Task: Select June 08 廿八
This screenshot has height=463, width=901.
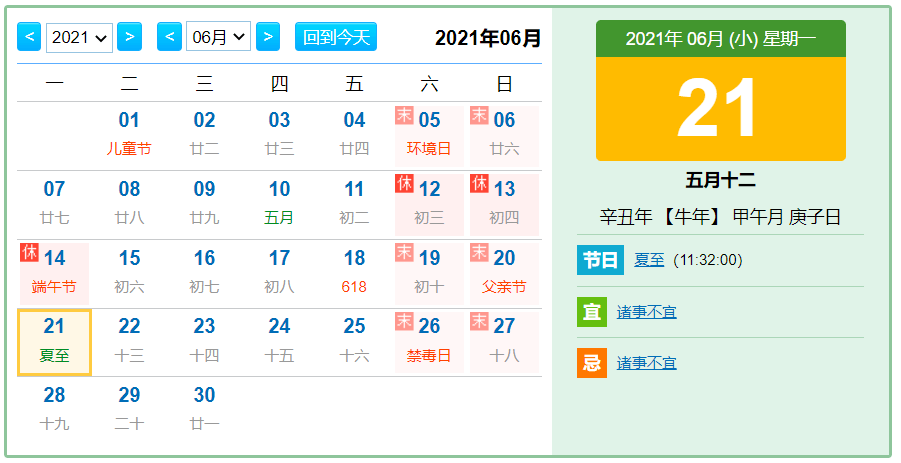Action: coord(129,205)
